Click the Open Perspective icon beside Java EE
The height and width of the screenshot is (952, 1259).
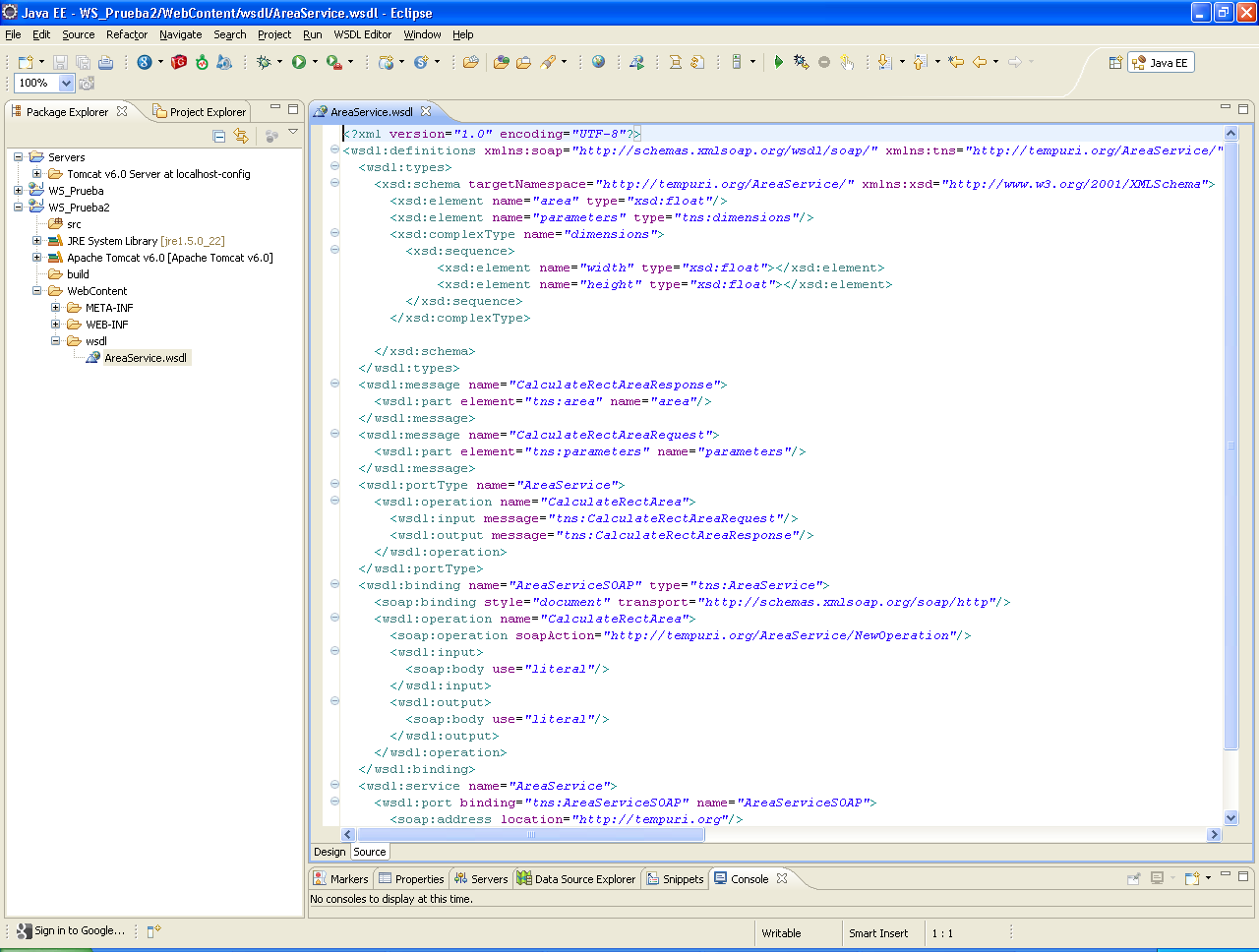(1115, 62)
